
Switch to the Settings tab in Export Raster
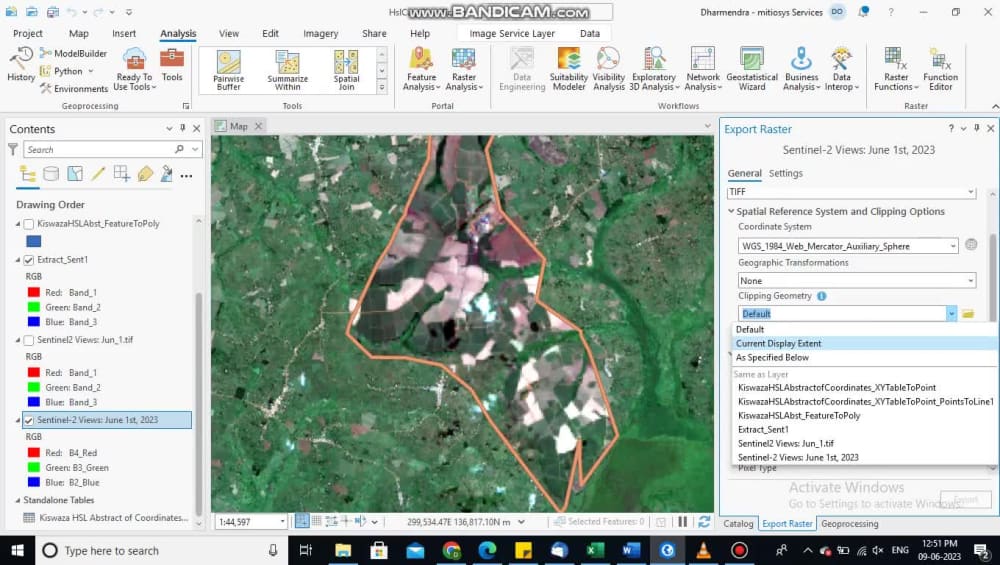point(786,173)
